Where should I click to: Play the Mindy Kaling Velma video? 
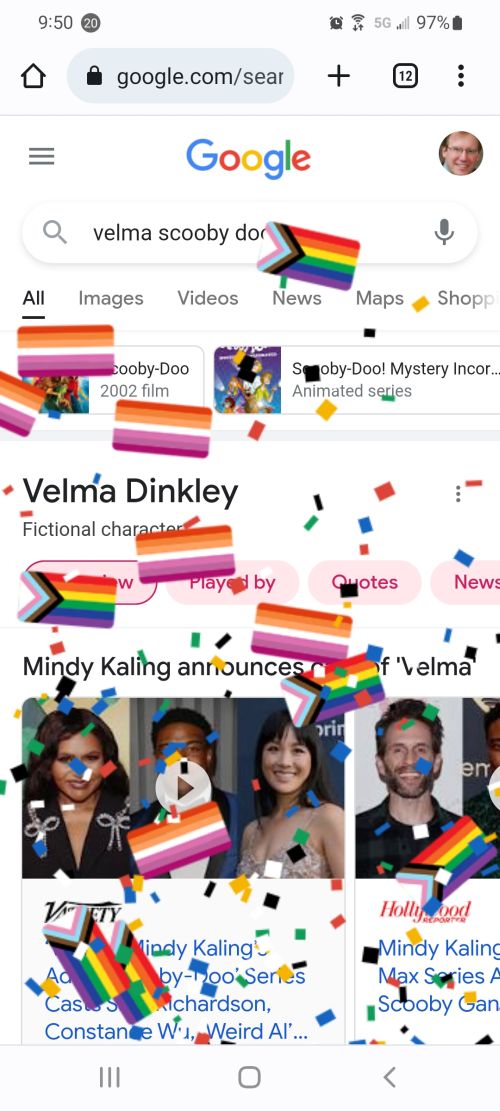tap(183, 788)
